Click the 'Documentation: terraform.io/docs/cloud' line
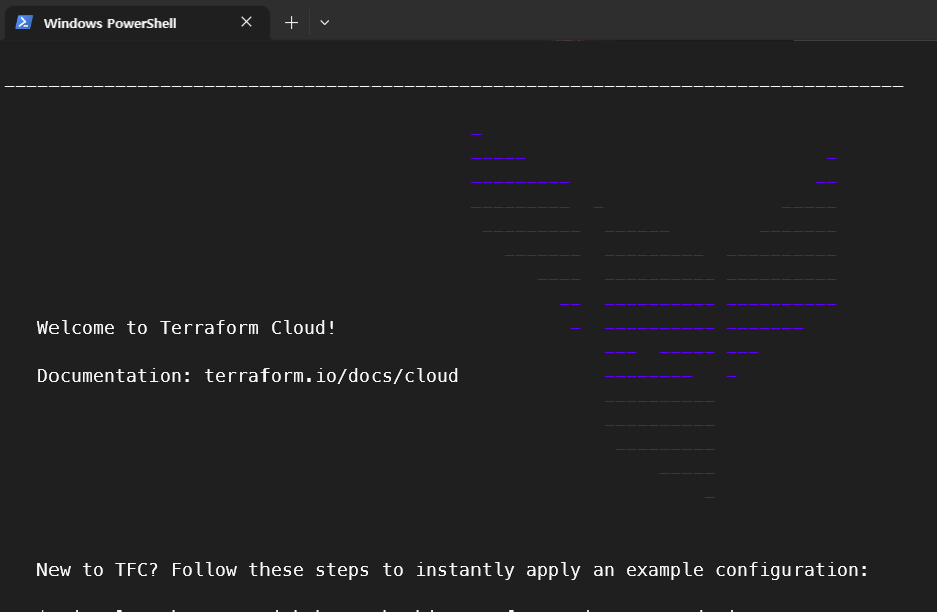The height and width of the screenshot is (612, 937). [x=247, y=376]
